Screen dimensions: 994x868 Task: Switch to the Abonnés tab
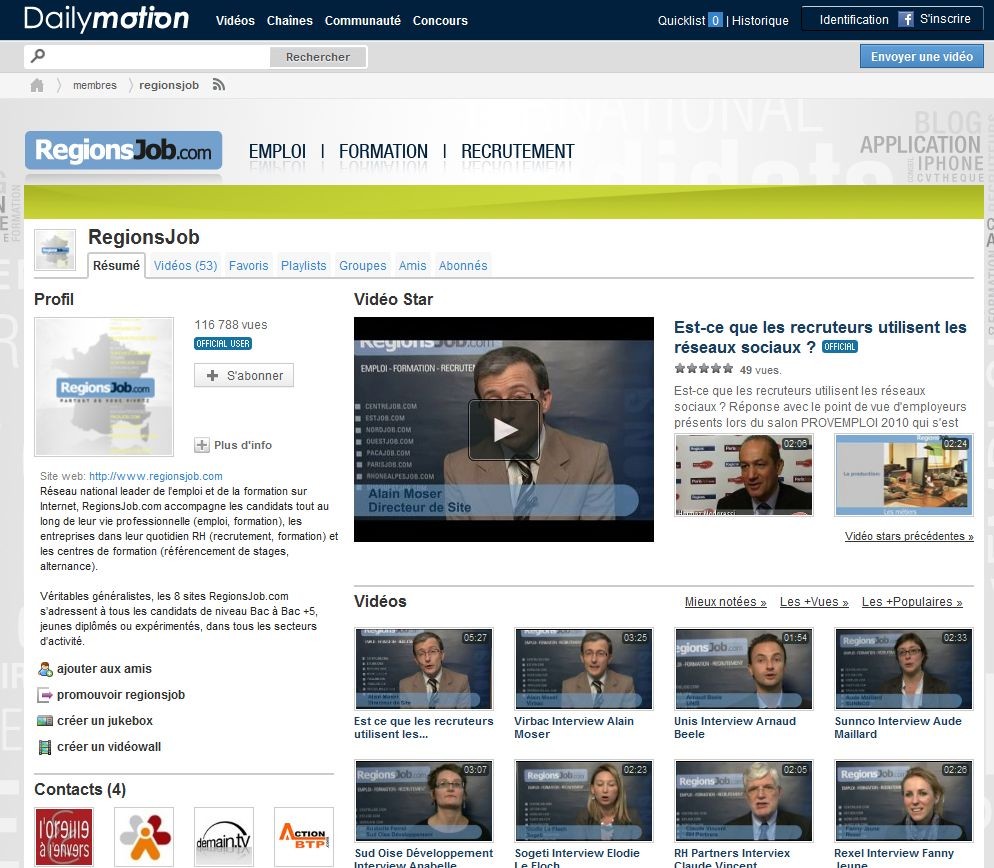[x=463, y=266]
